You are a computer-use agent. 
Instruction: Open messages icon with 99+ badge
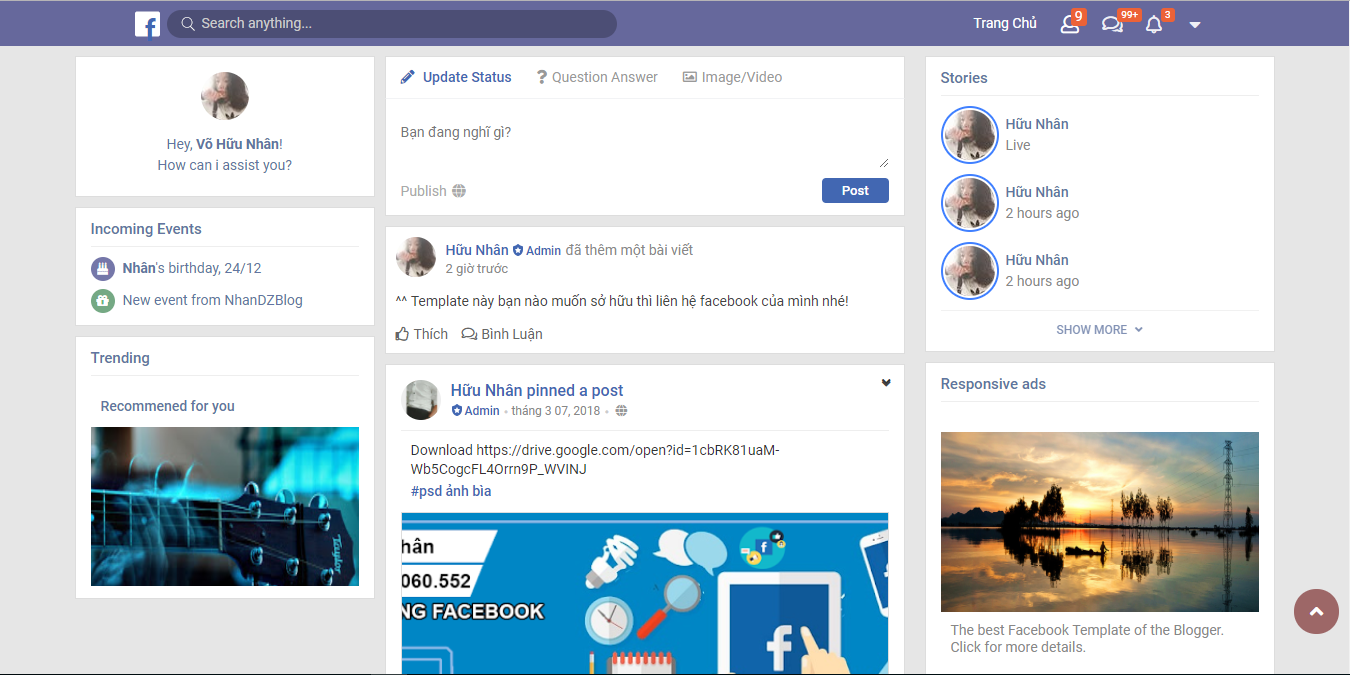coord(1112,24)
